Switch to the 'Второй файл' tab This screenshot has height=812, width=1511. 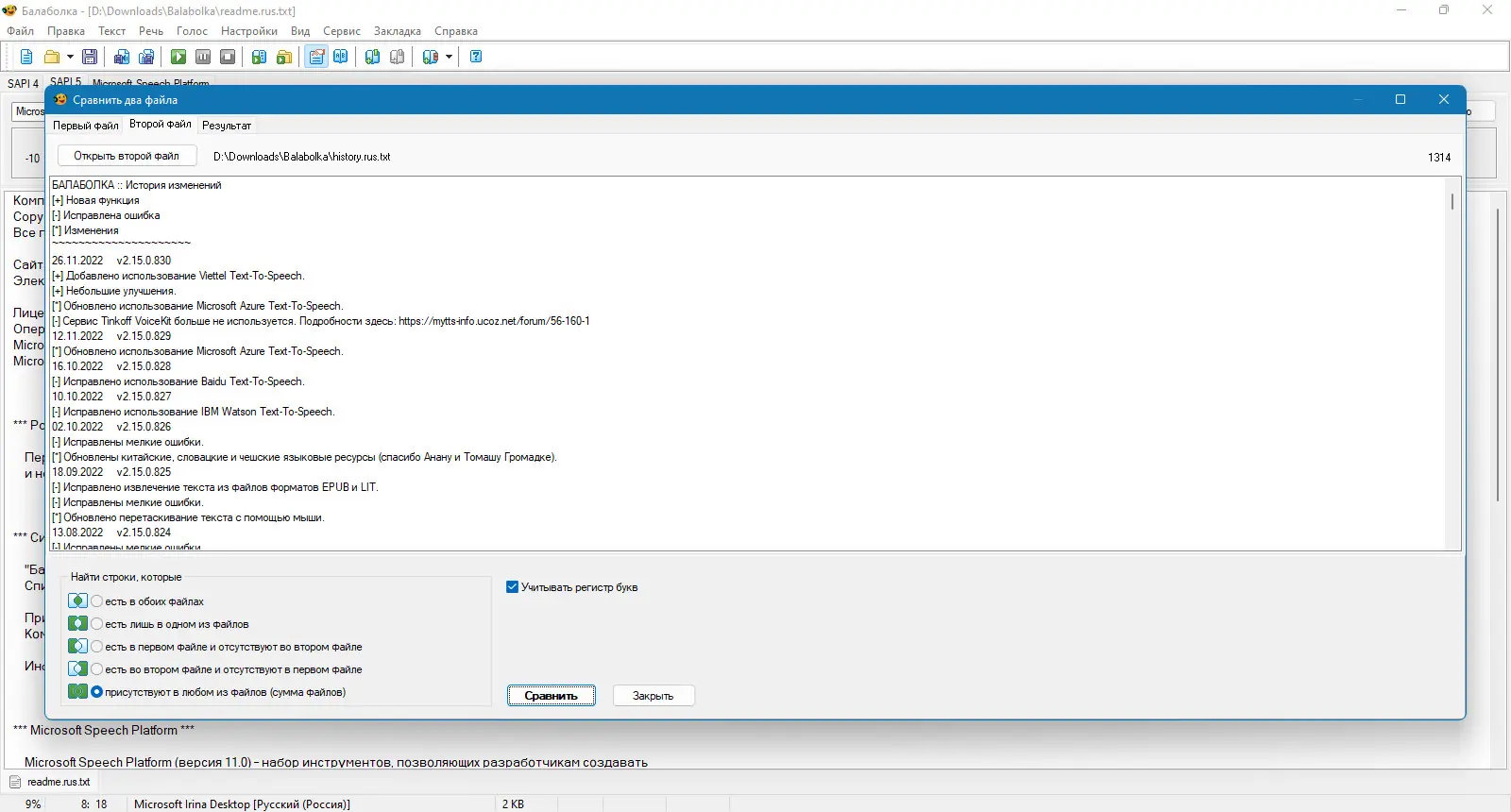pyautogui.click(x=161, y=124)
